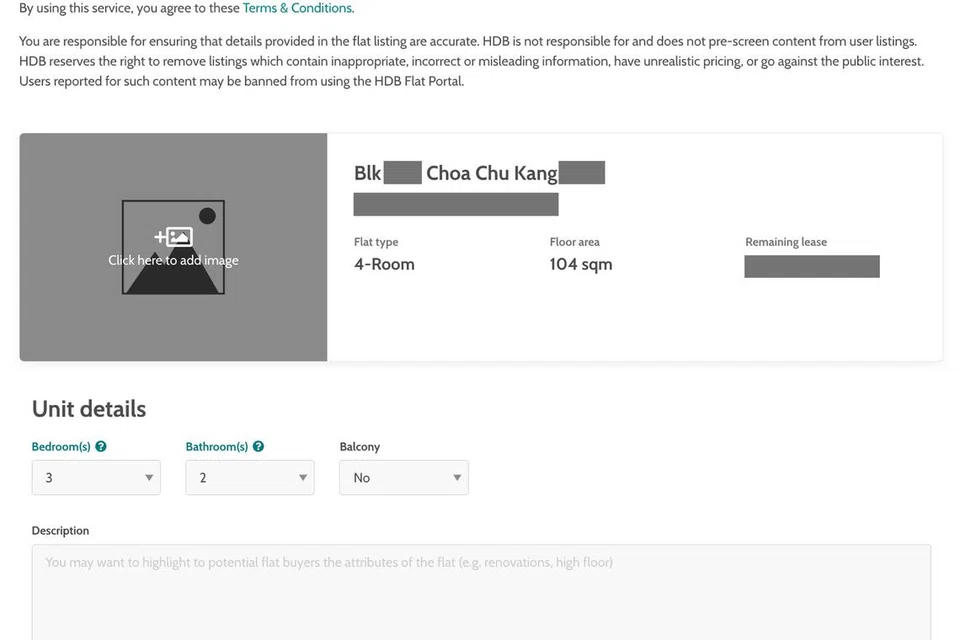
Task: Expand the Balcony dropdown set to No
Action: pyautogui.click(x=404, y=478)
